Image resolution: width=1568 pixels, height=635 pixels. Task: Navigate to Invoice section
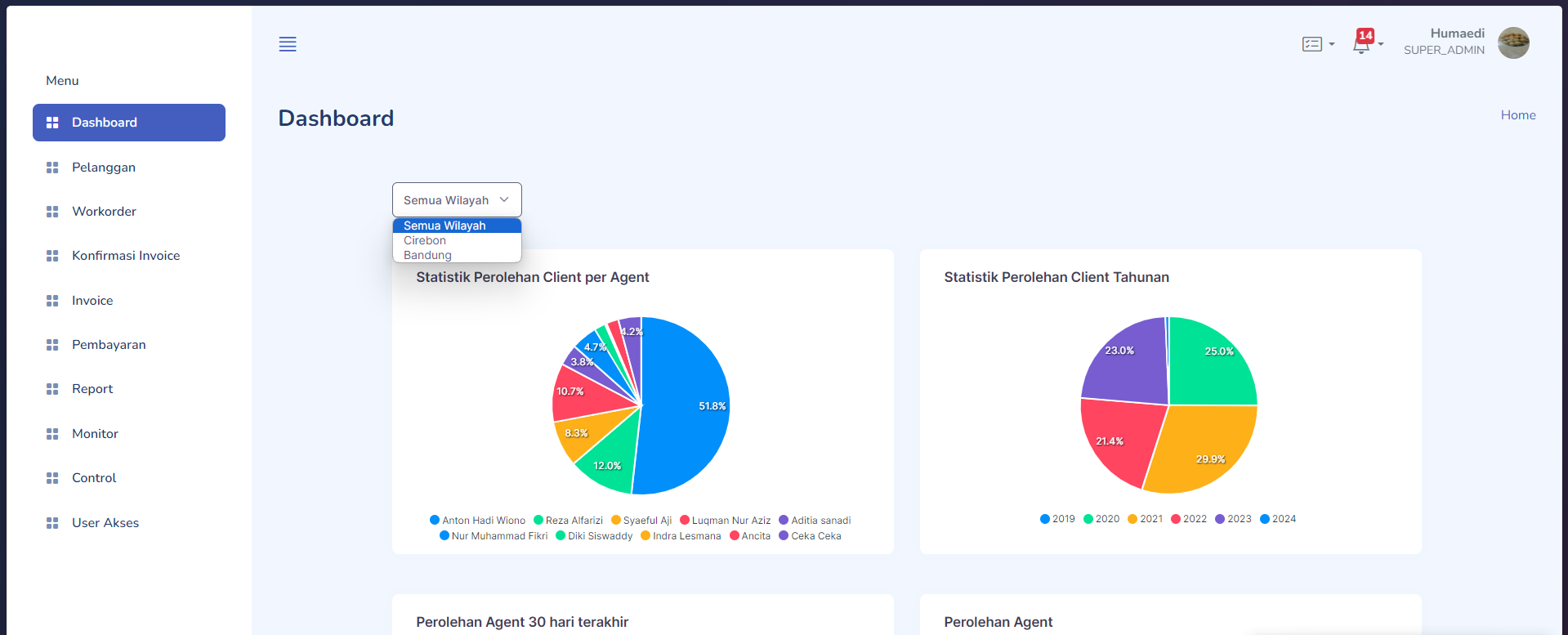129,301
